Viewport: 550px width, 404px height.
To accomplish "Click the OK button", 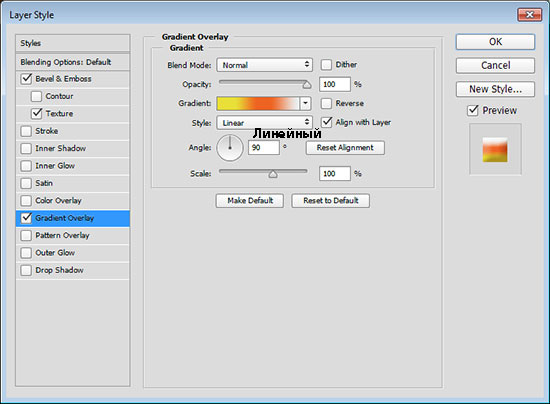I will coord(495,42).
